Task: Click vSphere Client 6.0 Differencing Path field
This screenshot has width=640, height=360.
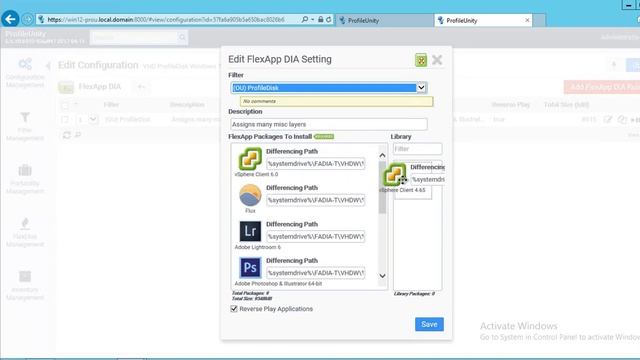Action: 316,164
